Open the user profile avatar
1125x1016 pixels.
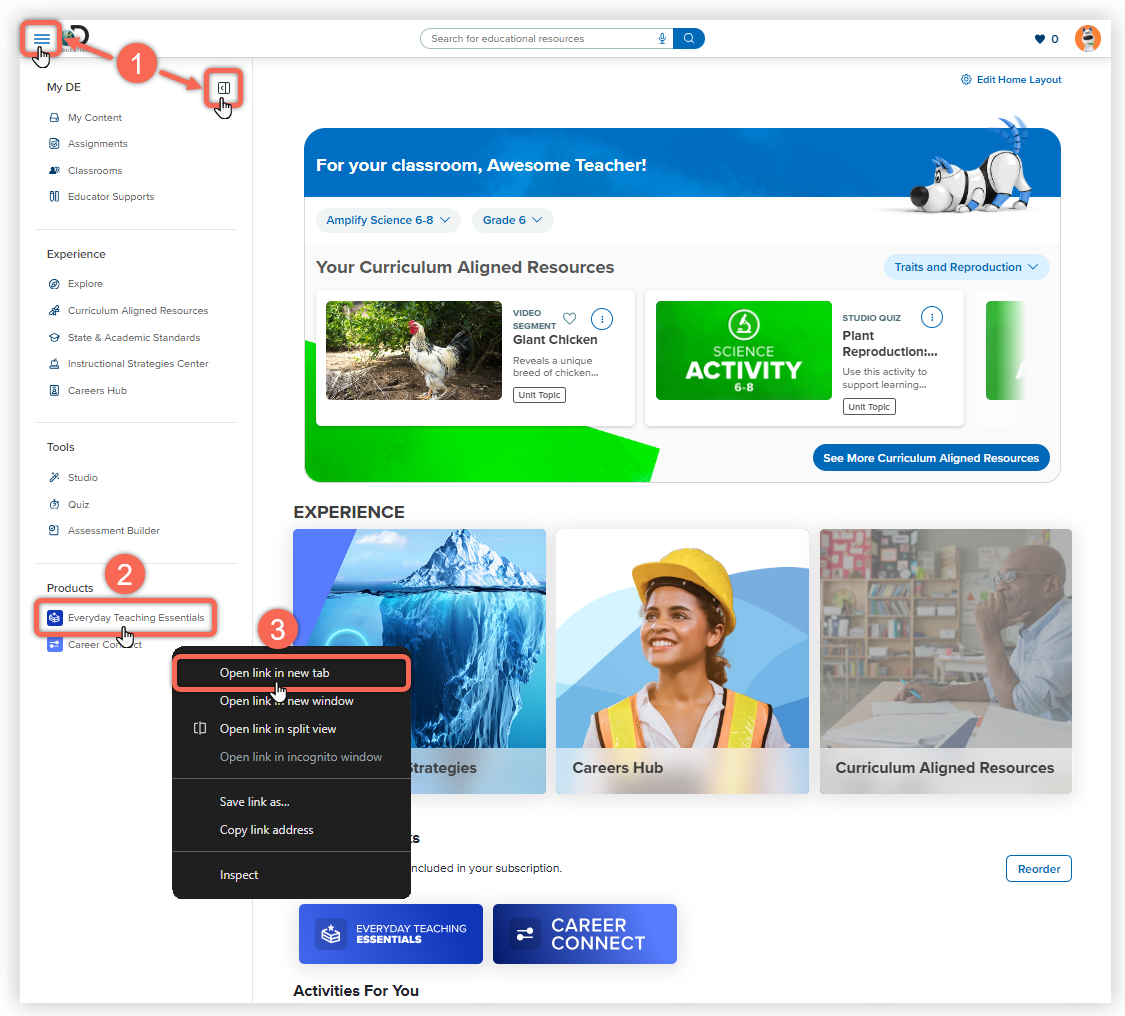[x=1088, y=38]
